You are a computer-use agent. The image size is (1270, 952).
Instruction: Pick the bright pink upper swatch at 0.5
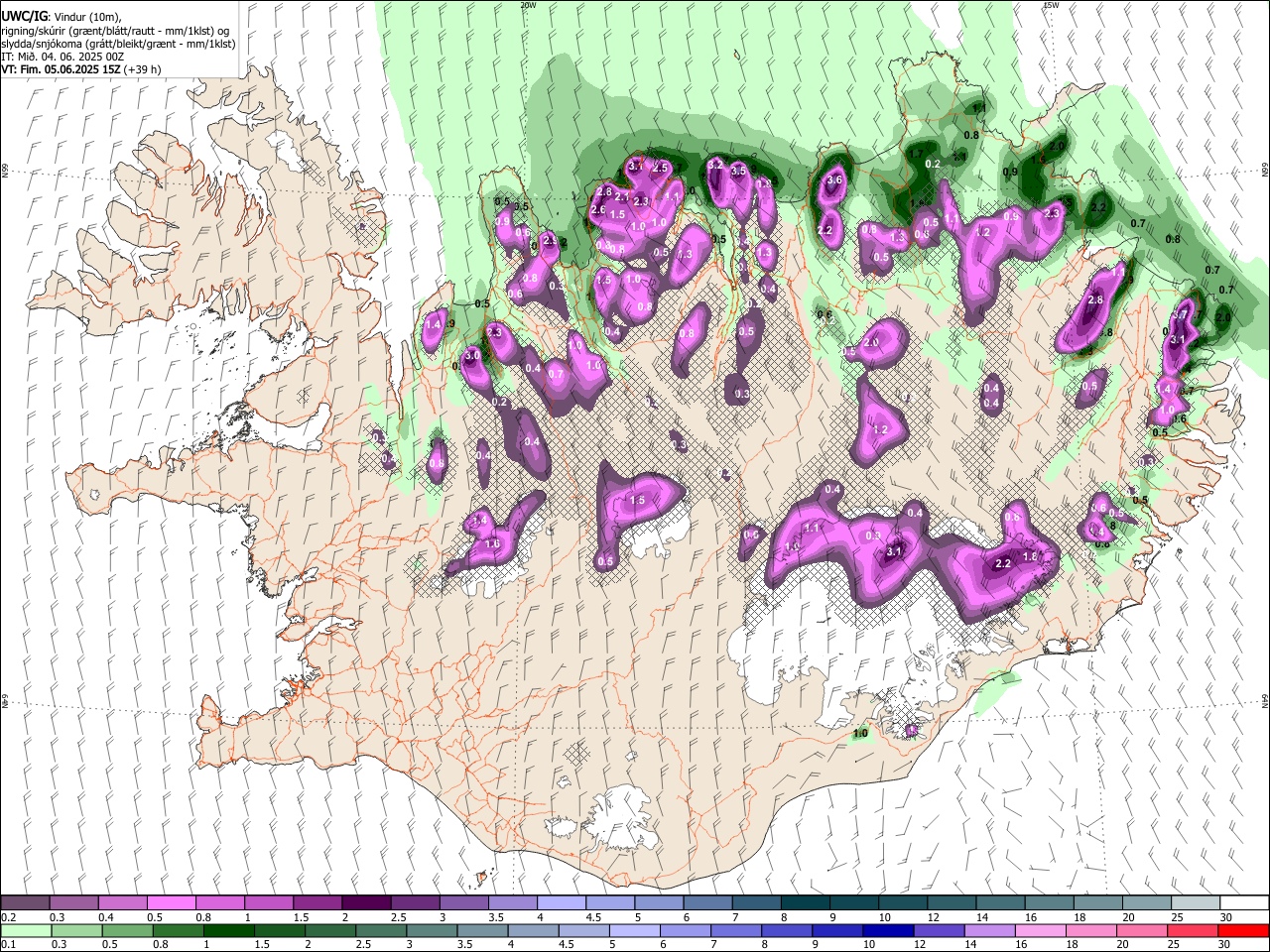171,902
